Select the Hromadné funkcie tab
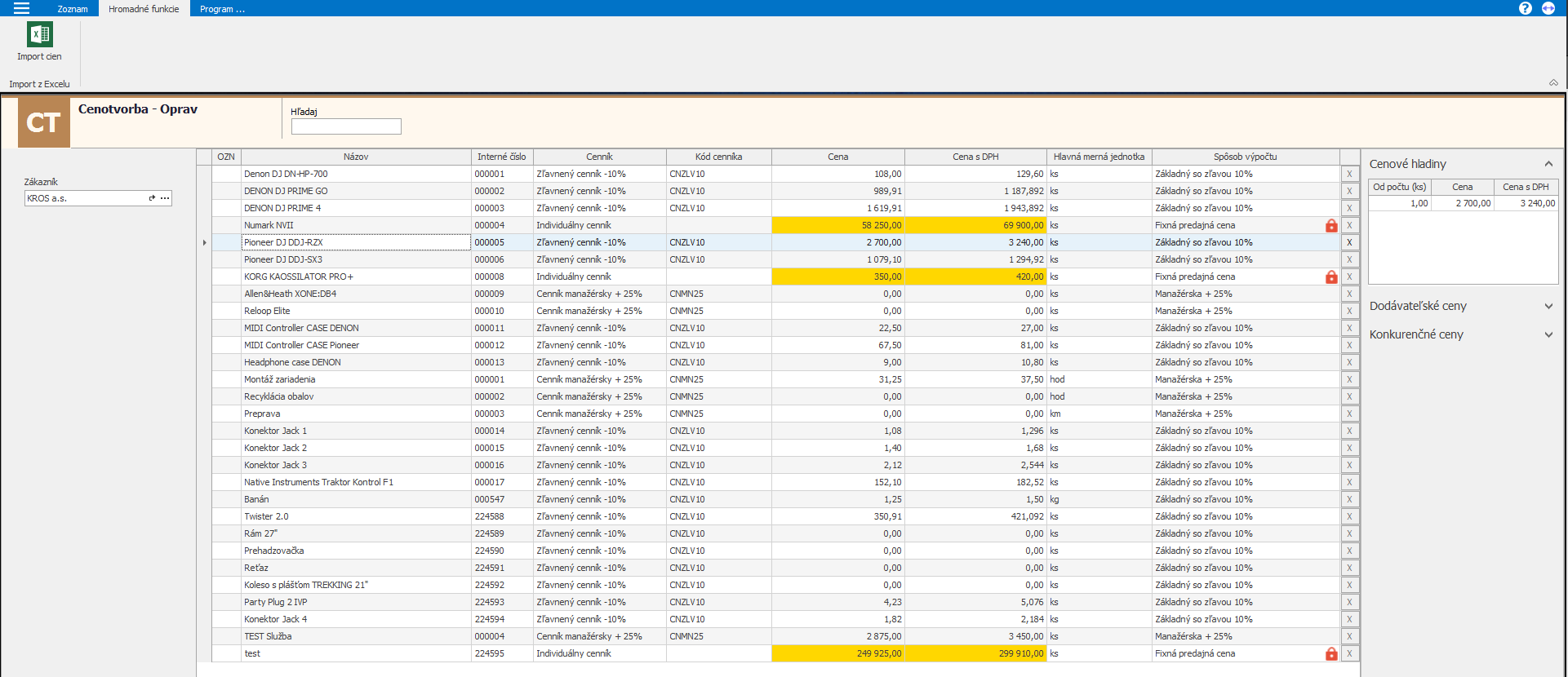The width and height of the screenshot is (1568, 677). point(144,9)
